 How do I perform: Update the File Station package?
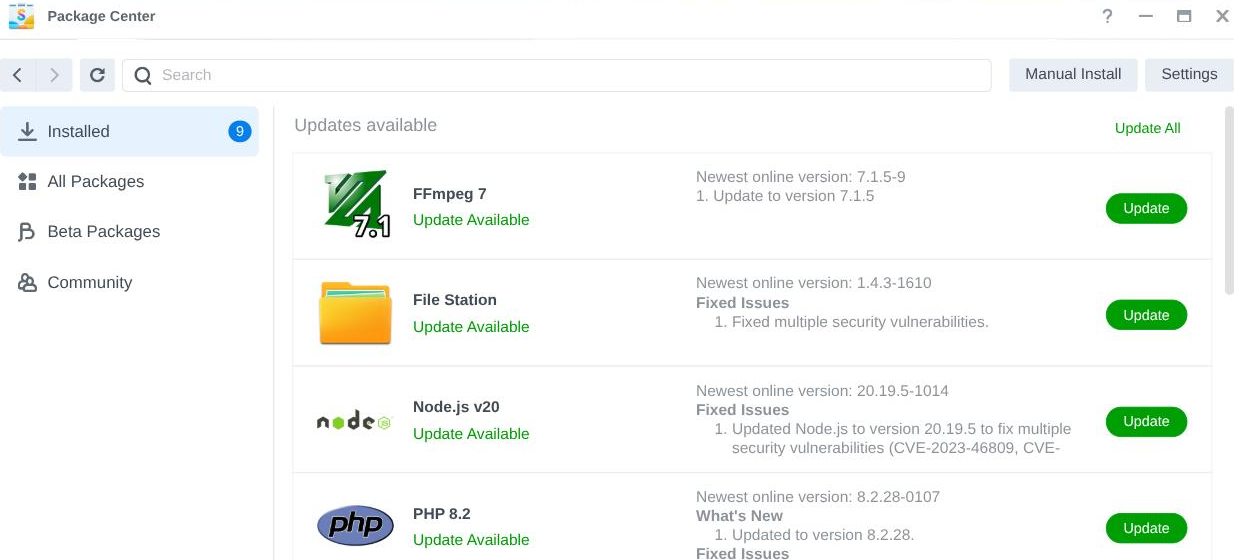(1146, 315)
